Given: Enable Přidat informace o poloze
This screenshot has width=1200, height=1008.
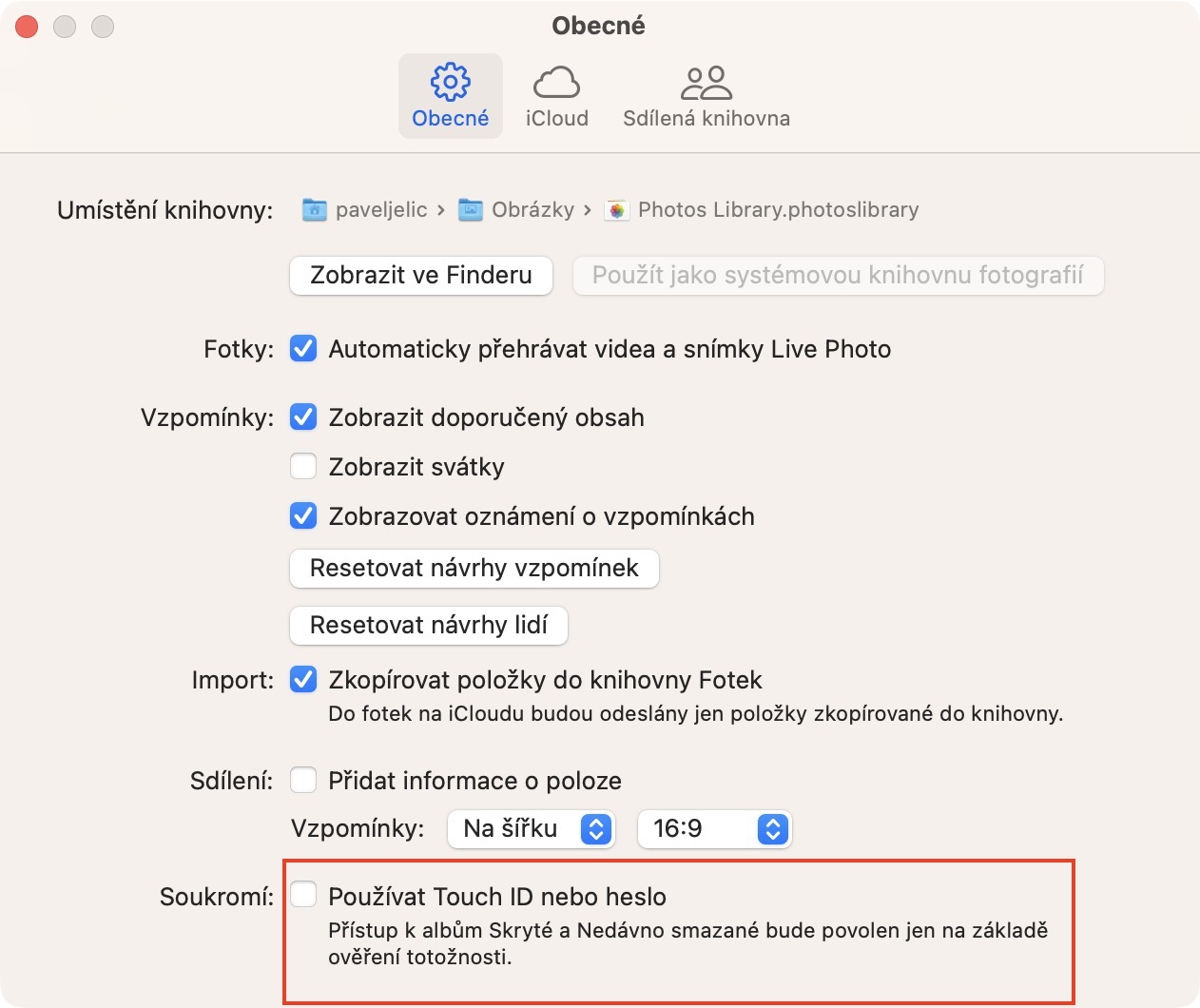Looking at the screenshot, I should [x=303, y=781].
